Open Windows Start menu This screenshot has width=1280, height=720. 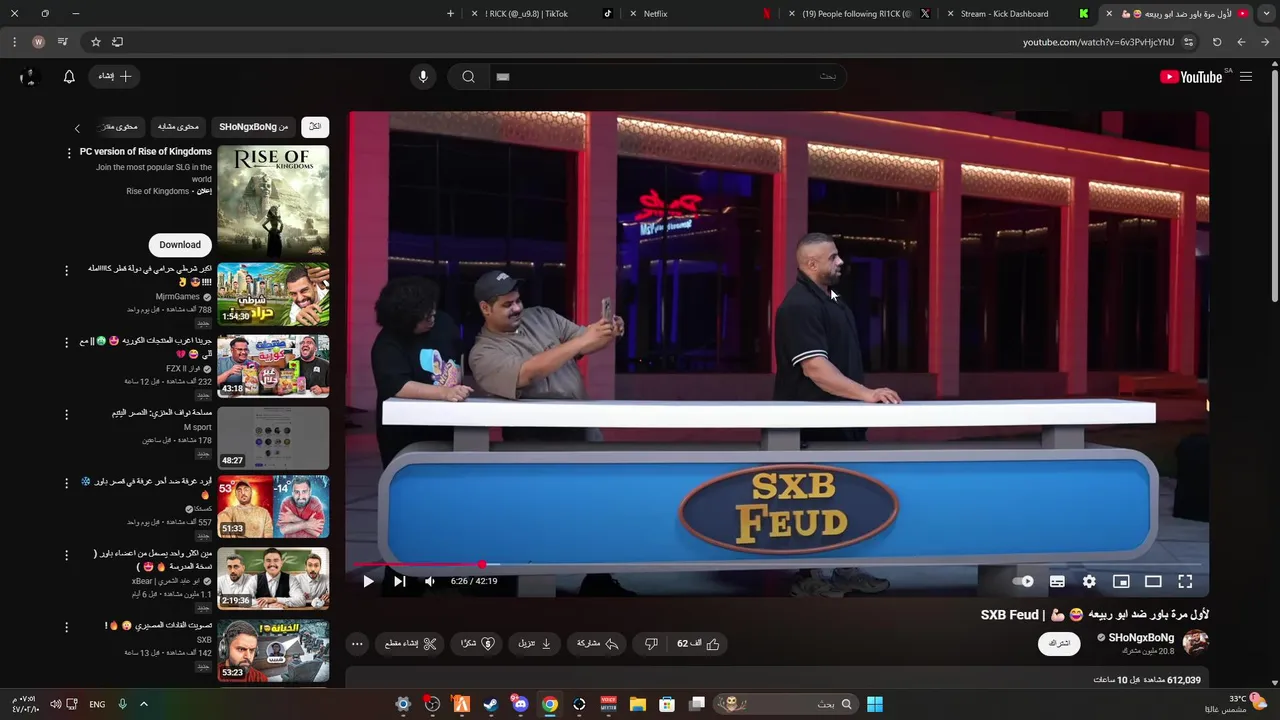point(875,704)
